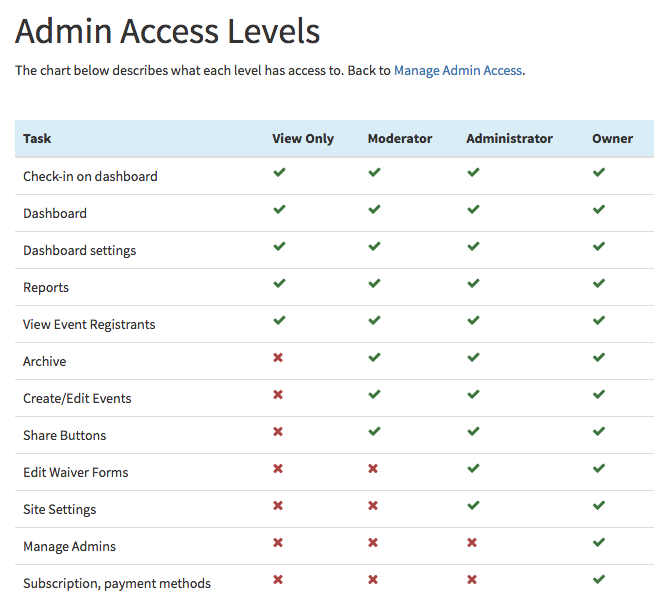Click the View Event Registrants task label
Viewport: 666px width, 611px height.
point(89,324)
